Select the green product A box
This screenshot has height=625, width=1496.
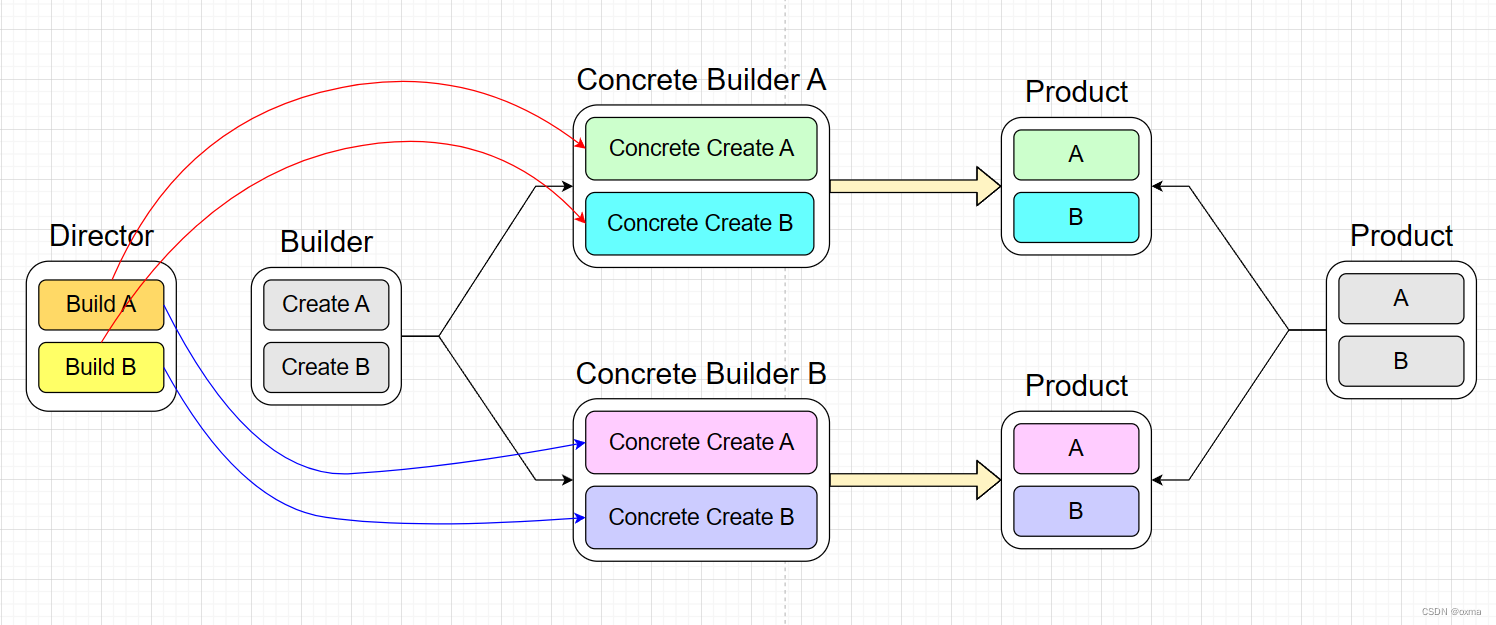pos(1076,155)
